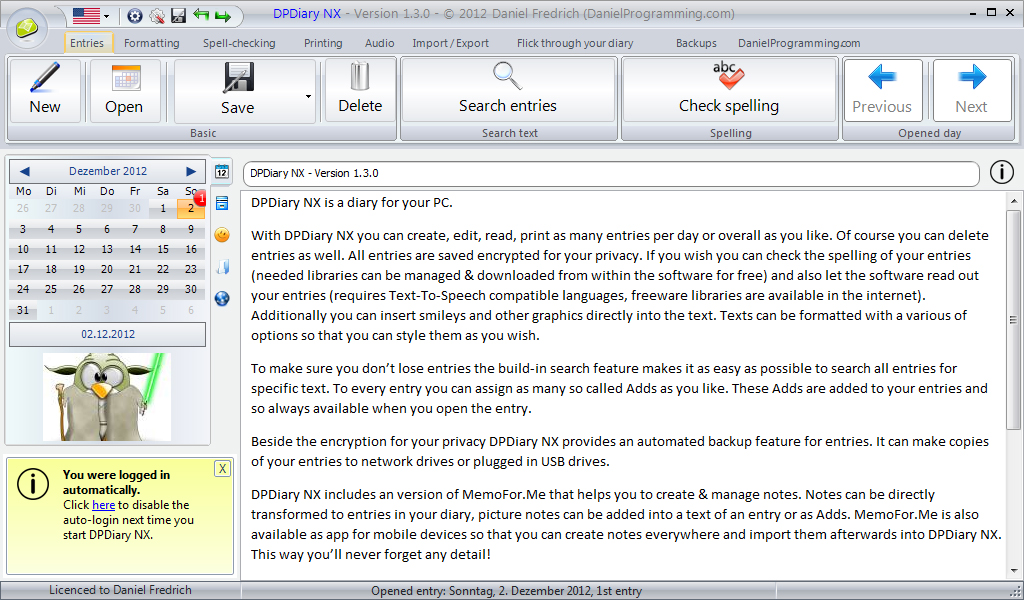Click 'Licenced to Daniel Fredrich' status text
Screen dimensions: 1024x600
pyautogui.click(x=120, y=590)
